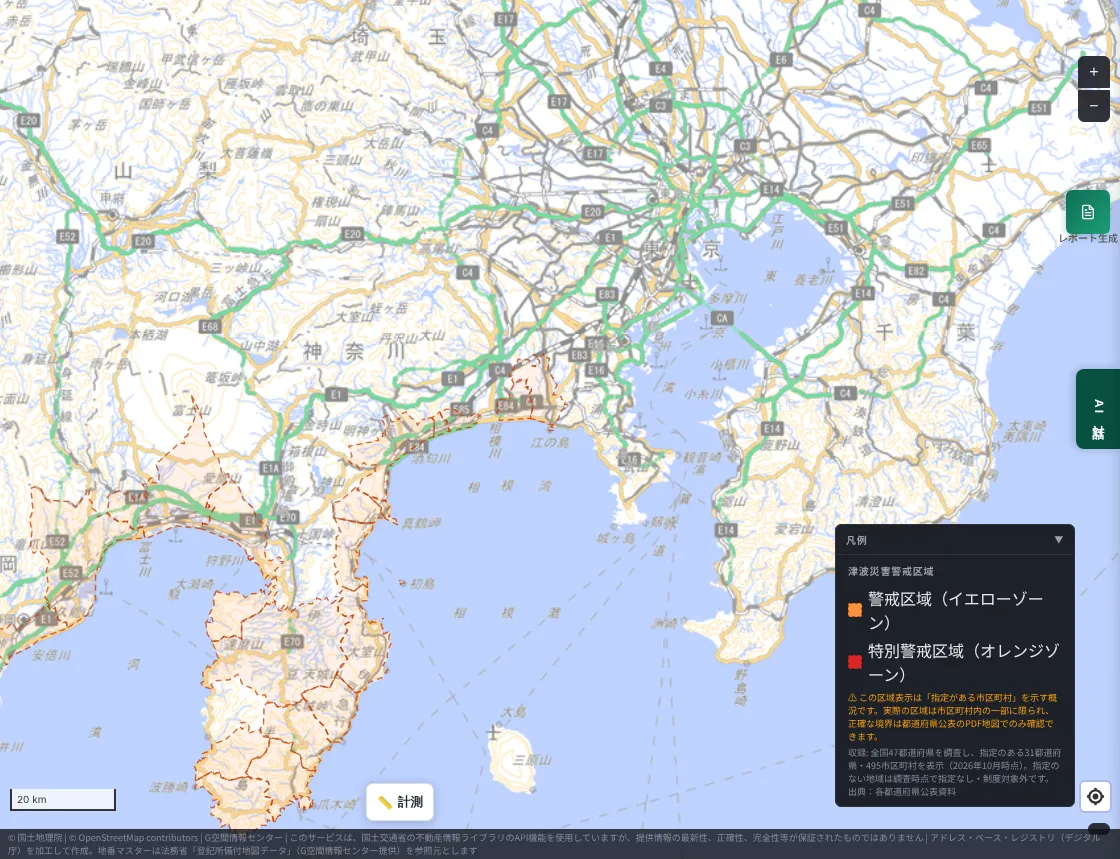Click the 大菩薩嶺 mountain label
1120x859 pixels.
246,154
